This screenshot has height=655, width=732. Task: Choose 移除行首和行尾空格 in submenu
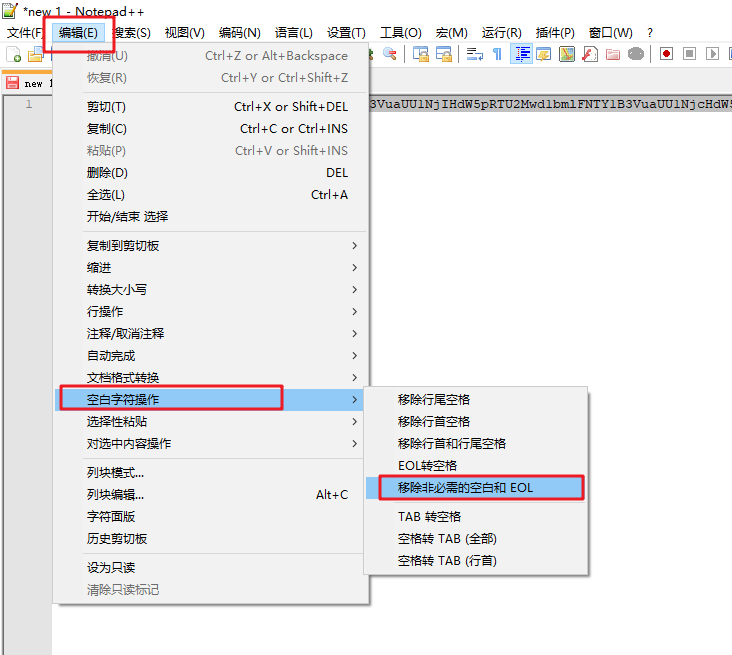tap(476, 444)
